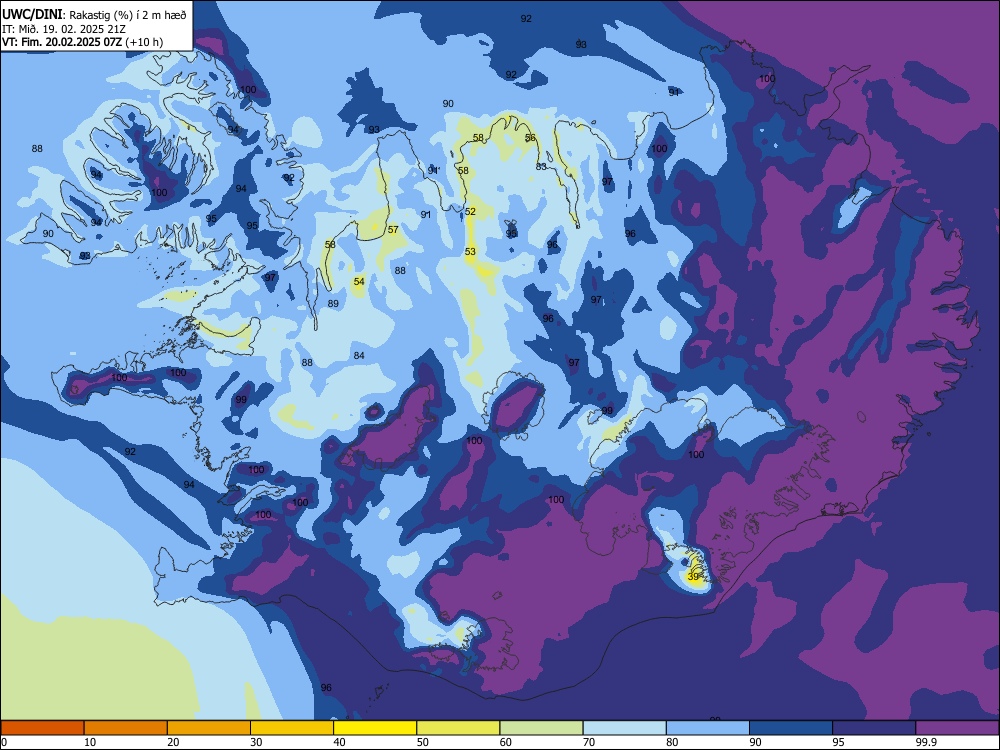Click the 20–30 light orange legend swatch
1000x750 pixels.
[209, 728]
